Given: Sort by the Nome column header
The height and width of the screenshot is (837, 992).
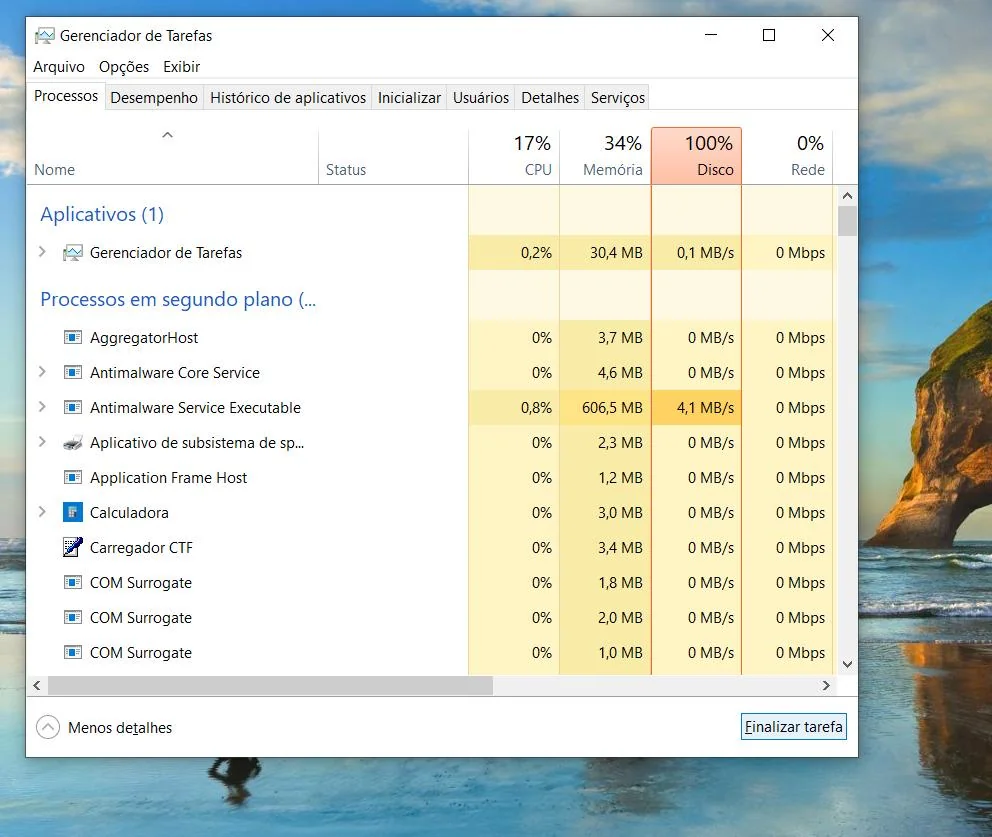Looking at the screenshot, I should 172,157.
